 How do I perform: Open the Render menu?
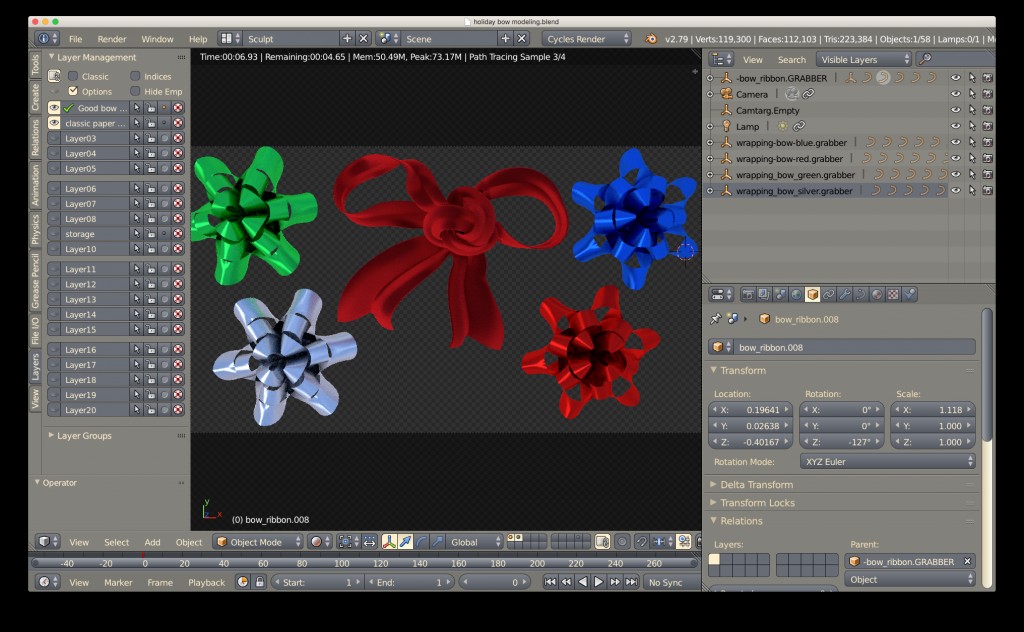click(112, 39)
